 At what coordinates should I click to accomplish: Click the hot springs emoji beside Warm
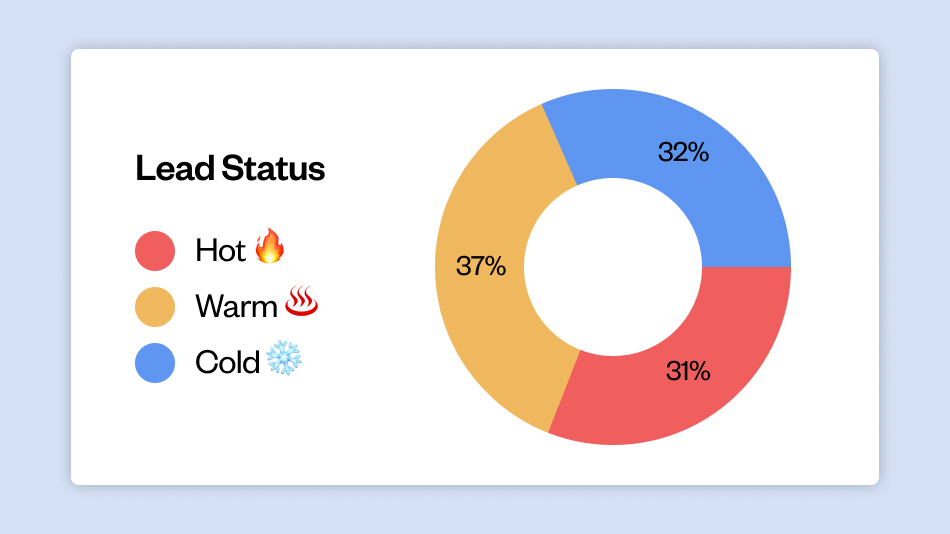tap(301, 302)
